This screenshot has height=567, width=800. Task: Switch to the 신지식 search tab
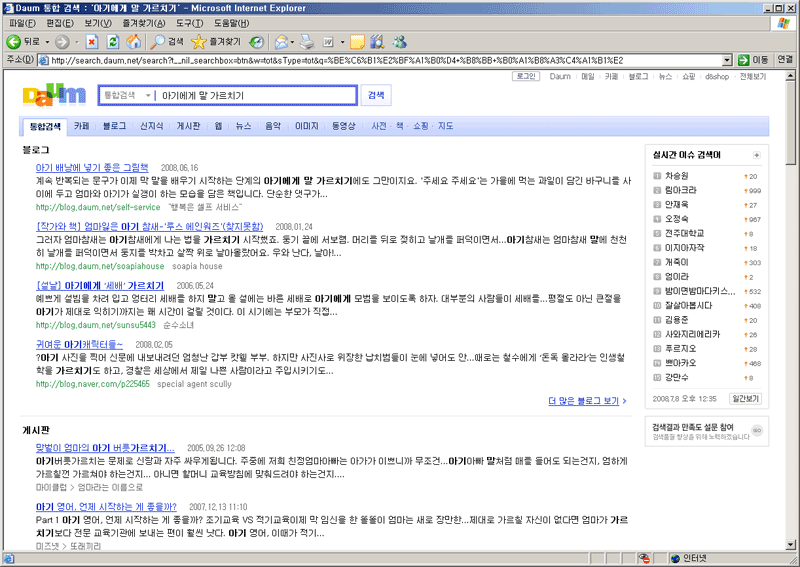click(x=152, y=126)
